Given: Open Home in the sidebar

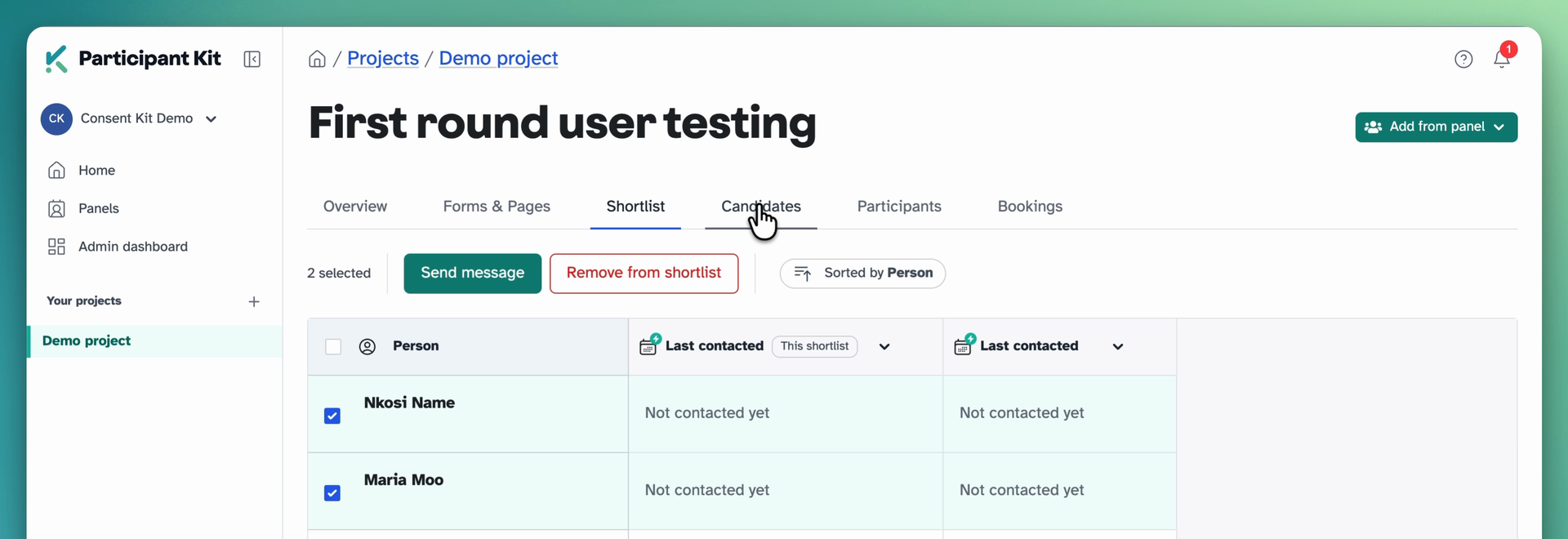Looking at the screenshot, I should coord(96,170).
